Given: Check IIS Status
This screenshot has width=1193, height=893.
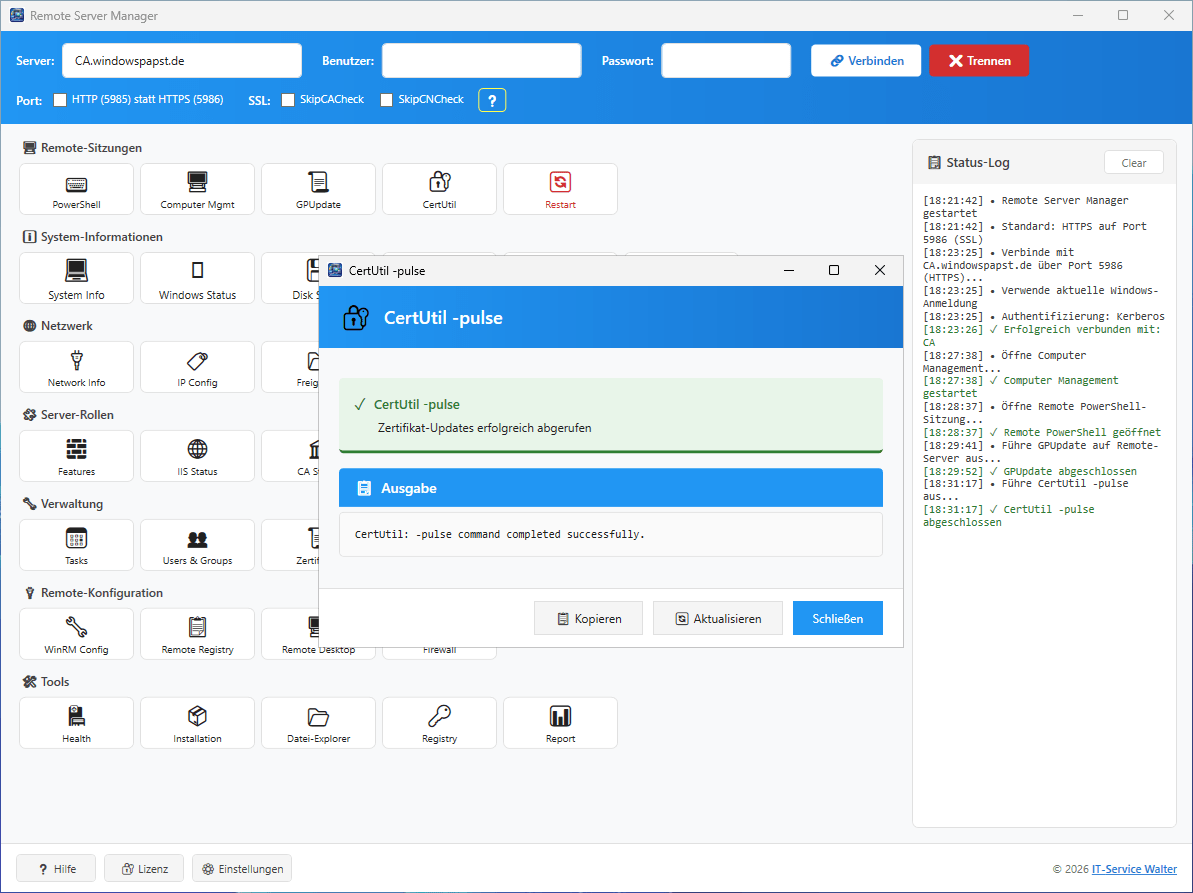Looking at the screenshot, I should pos(197,456).
